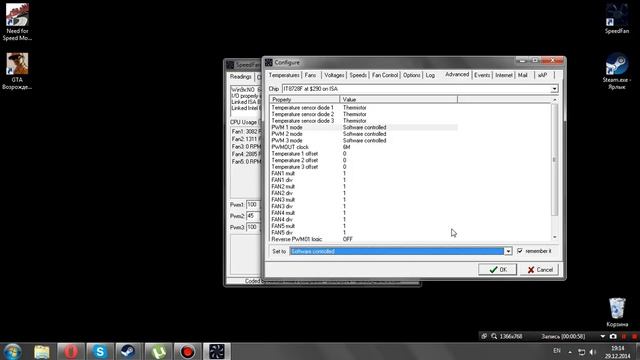
Task: Click the recorder camera screenshot icon
Action: coord(613,336)
